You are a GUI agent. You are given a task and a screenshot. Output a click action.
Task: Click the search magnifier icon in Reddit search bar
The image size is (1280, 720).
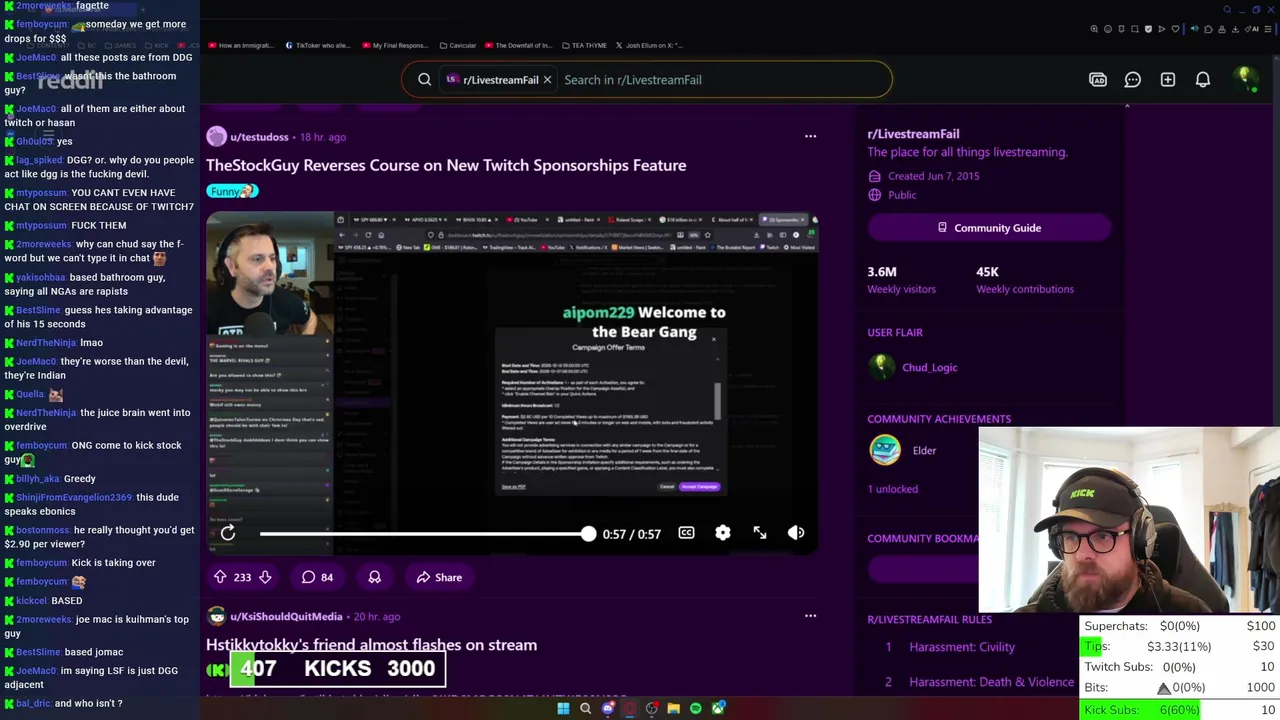pyautogui.click(x=424, y=80)
